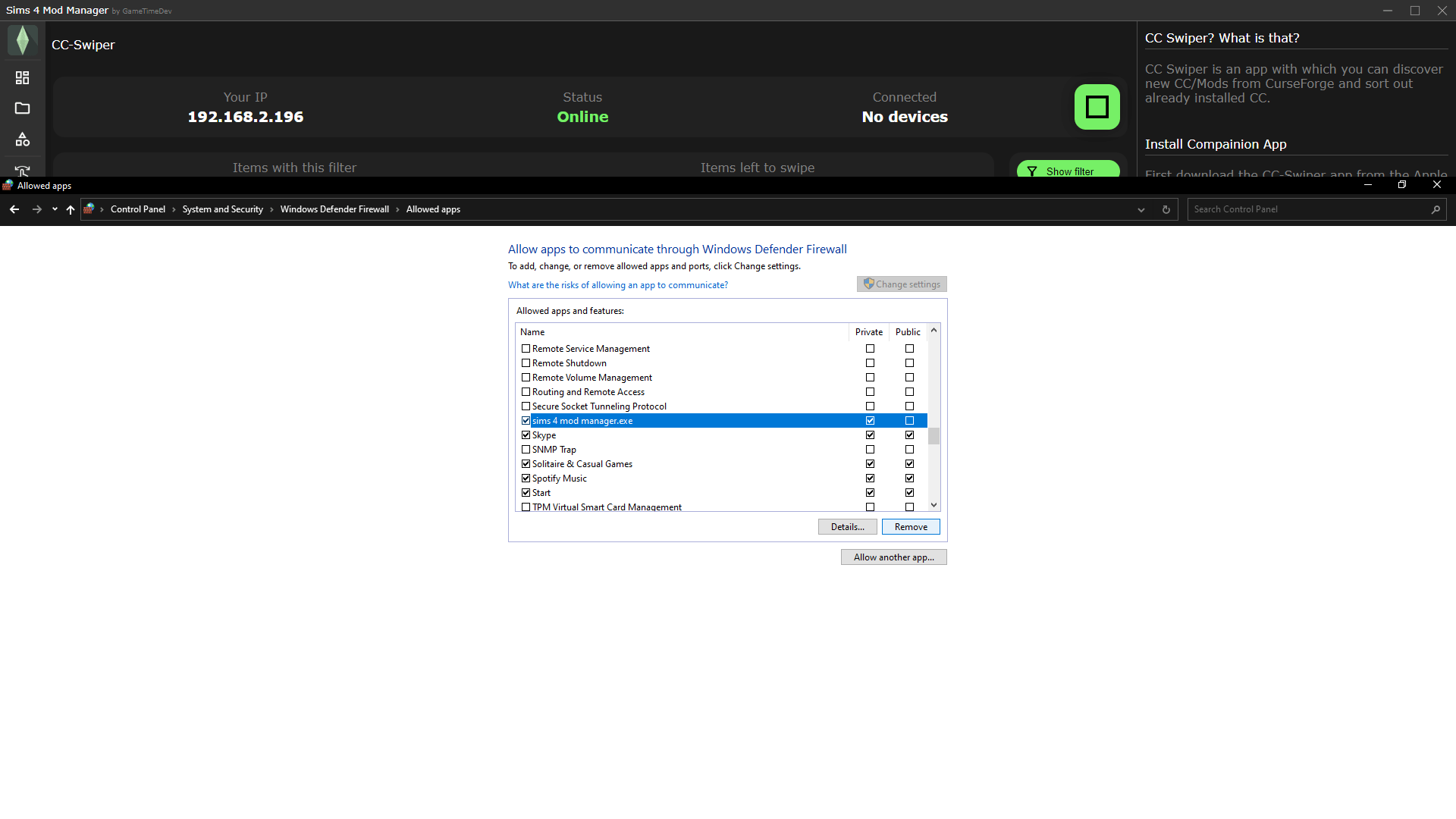Click the Remove button
1456x819 pixels.
(911, 527)
